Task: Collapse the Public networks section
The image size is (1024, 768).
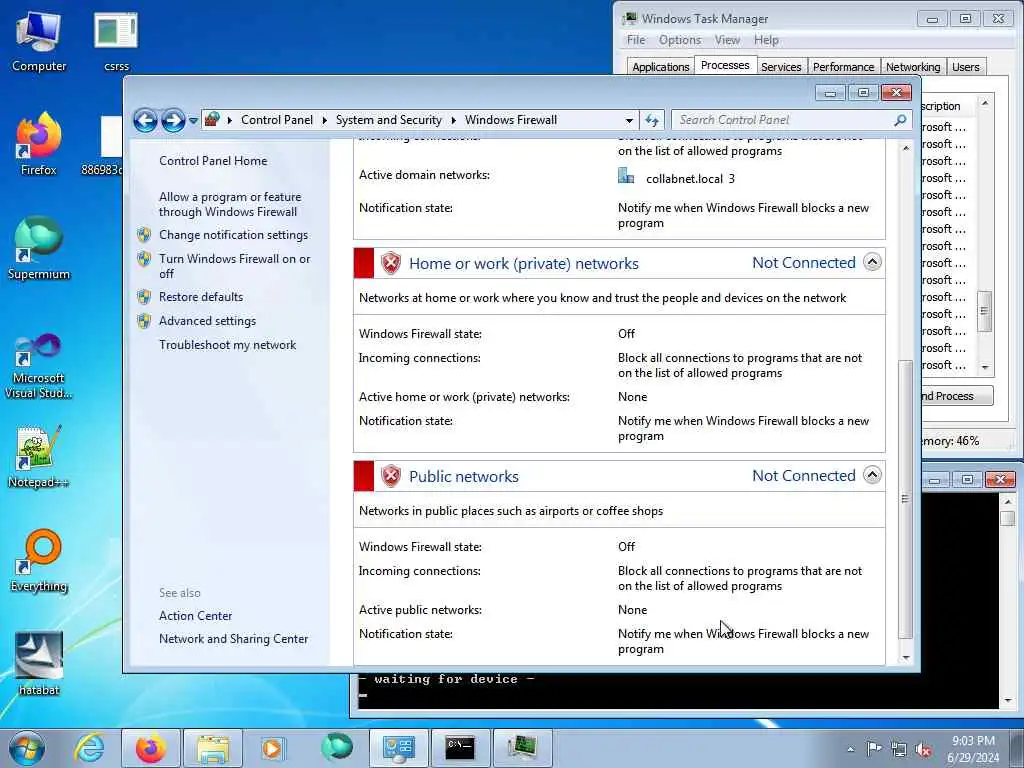Action: 872,475
